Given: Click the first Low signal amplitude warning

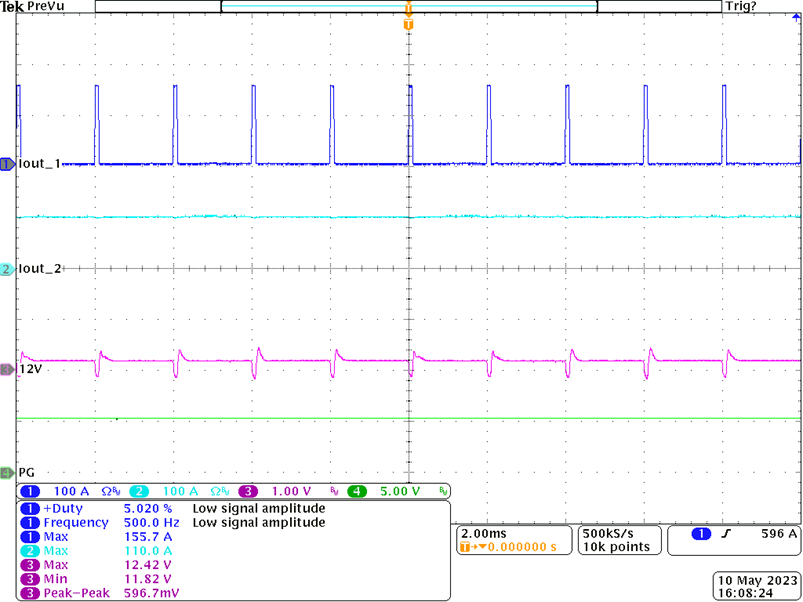Looking at the screenshot, I should point(259,508).
